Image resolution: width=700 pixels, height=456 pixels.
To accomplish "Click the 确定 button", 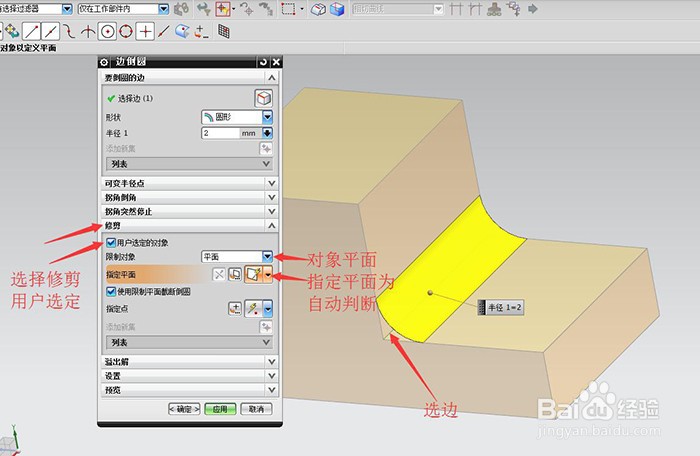I will [184, 409].
